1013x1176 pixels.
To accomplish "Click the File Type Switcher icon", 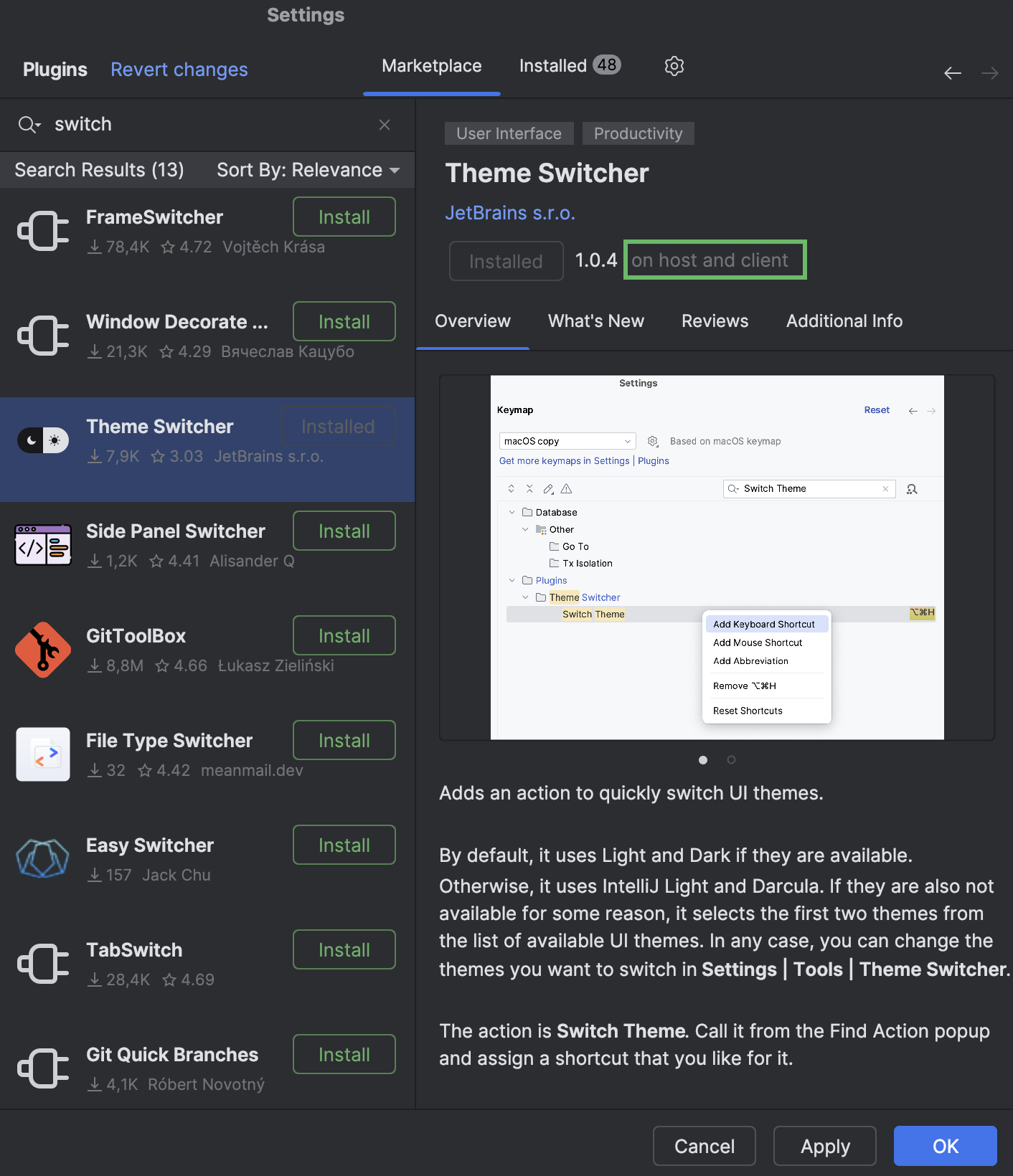I will pos(43,754).
